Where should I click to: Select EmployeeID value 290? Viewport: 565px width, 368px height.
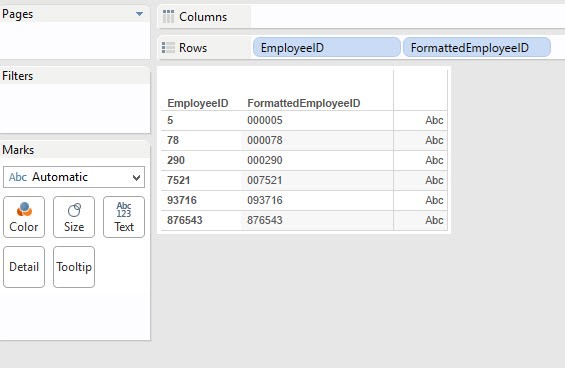176,160
